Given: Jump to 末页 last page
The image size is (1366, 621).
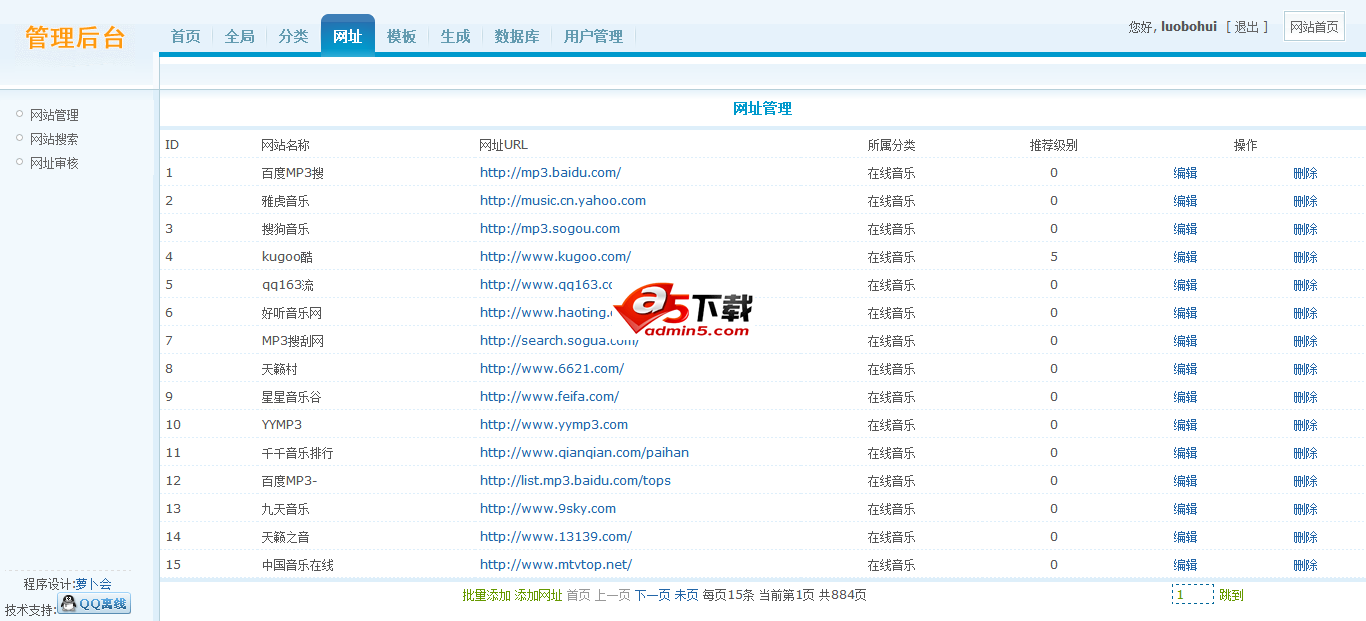Looking at the screenshot, I should pos(686,595).
